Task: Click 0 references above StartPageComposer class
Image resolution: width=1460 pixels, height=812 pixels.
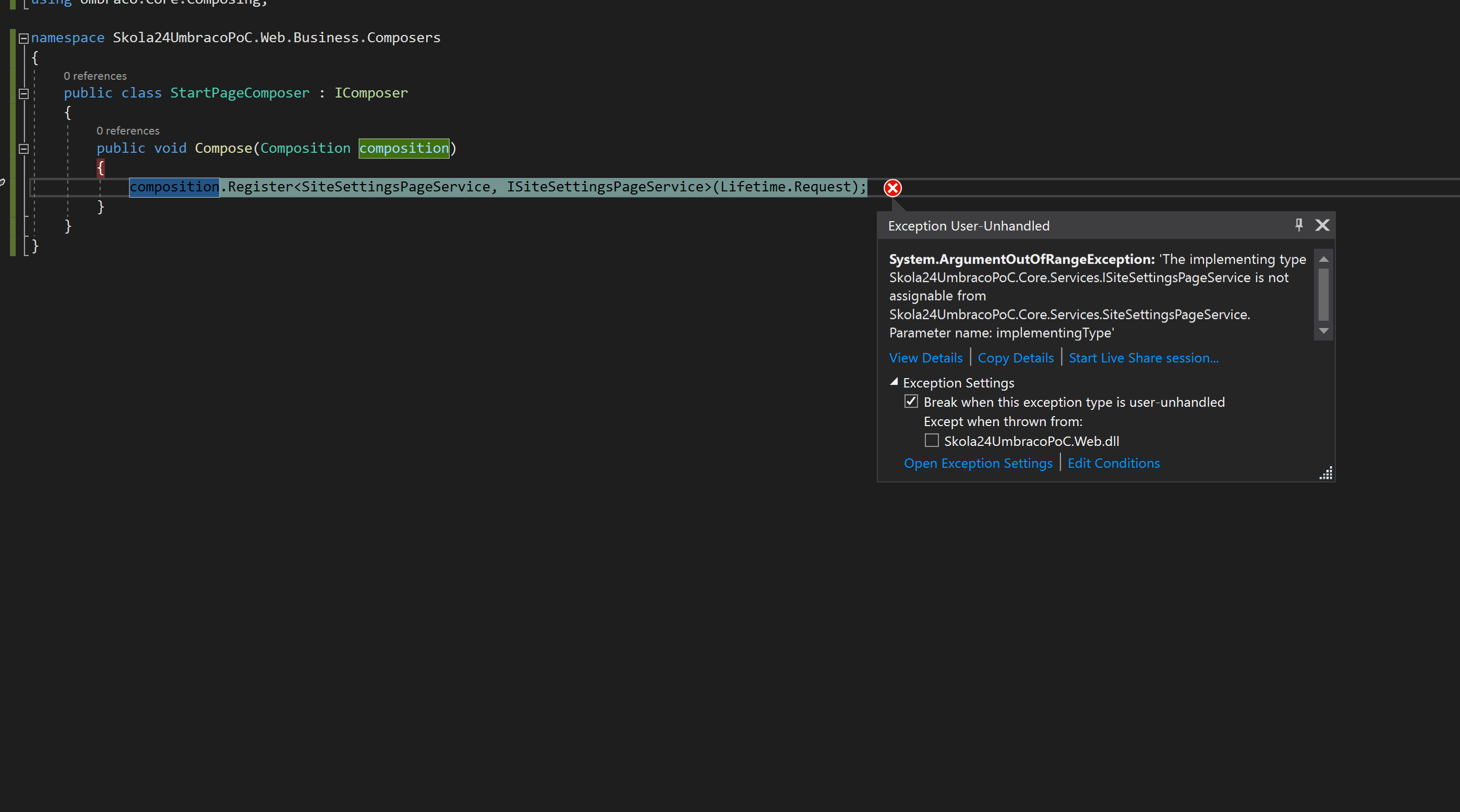Action: coord(95,76)
